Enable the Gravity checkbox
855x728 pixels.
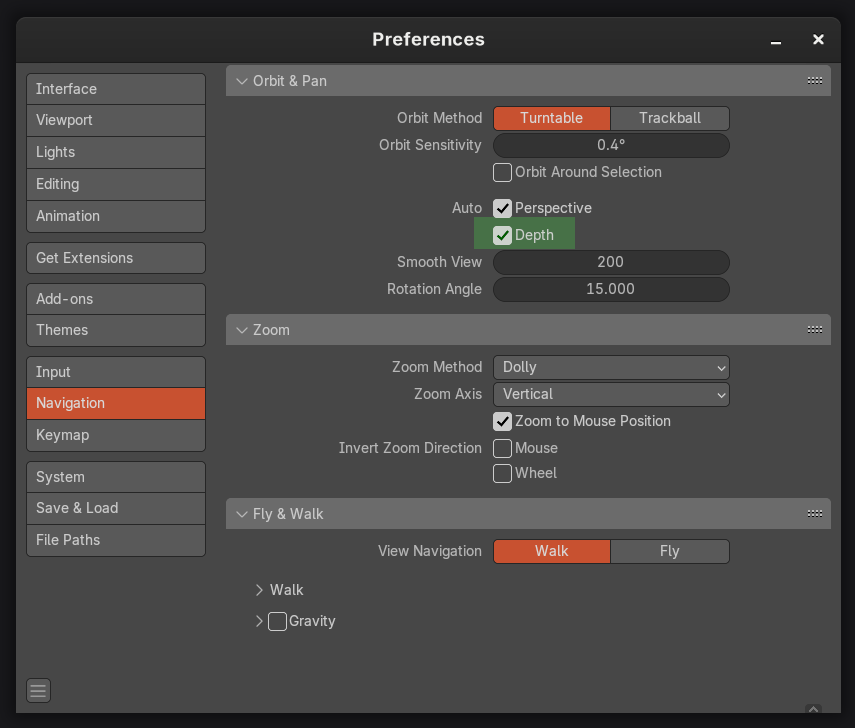click(277, 621)
